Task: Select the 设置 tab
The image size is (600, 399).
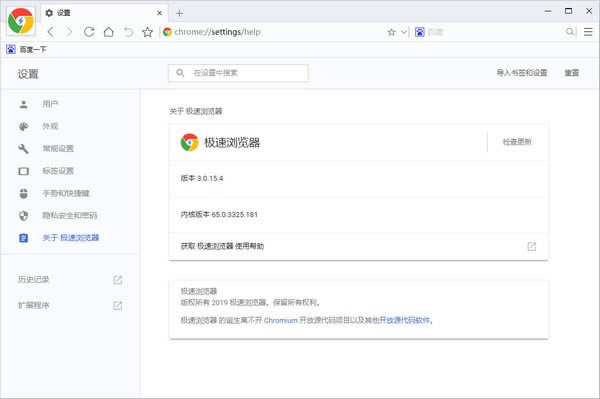Action: click(103, 13)
